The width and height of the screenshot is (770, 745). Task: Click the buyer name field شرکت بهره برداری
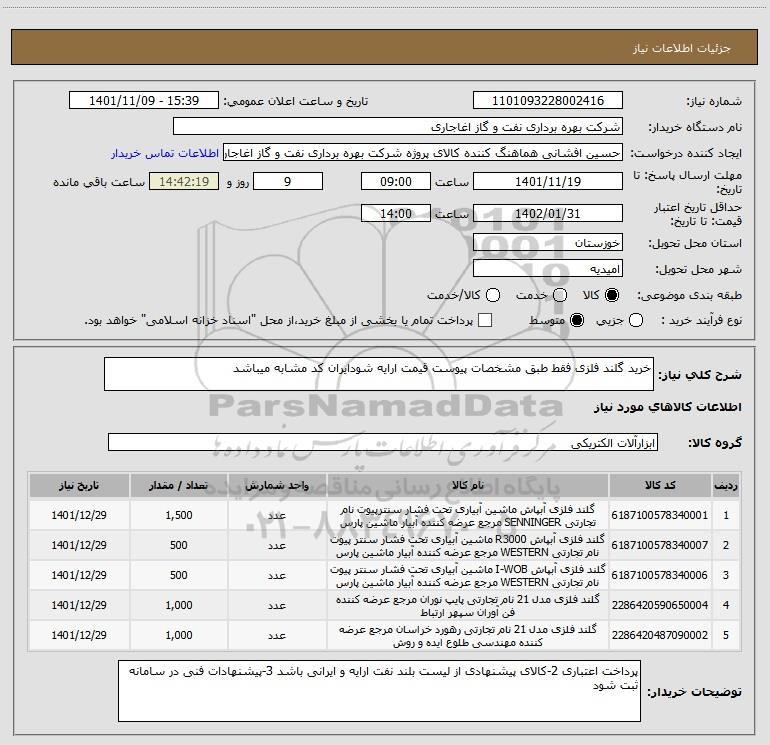tap(398, 126)
